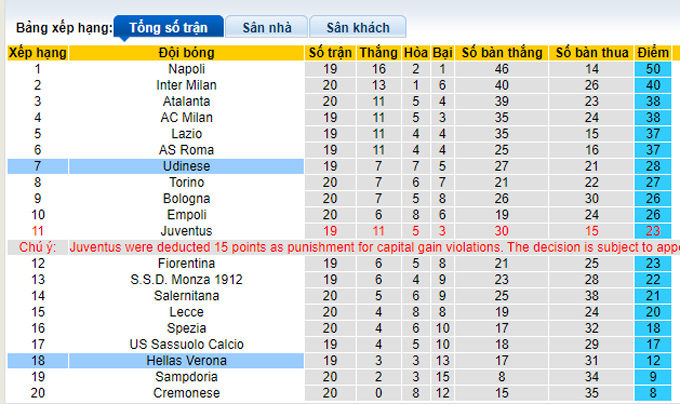Open the Inter Milan team link
This screenshot has width=680, height=404.
187,85
